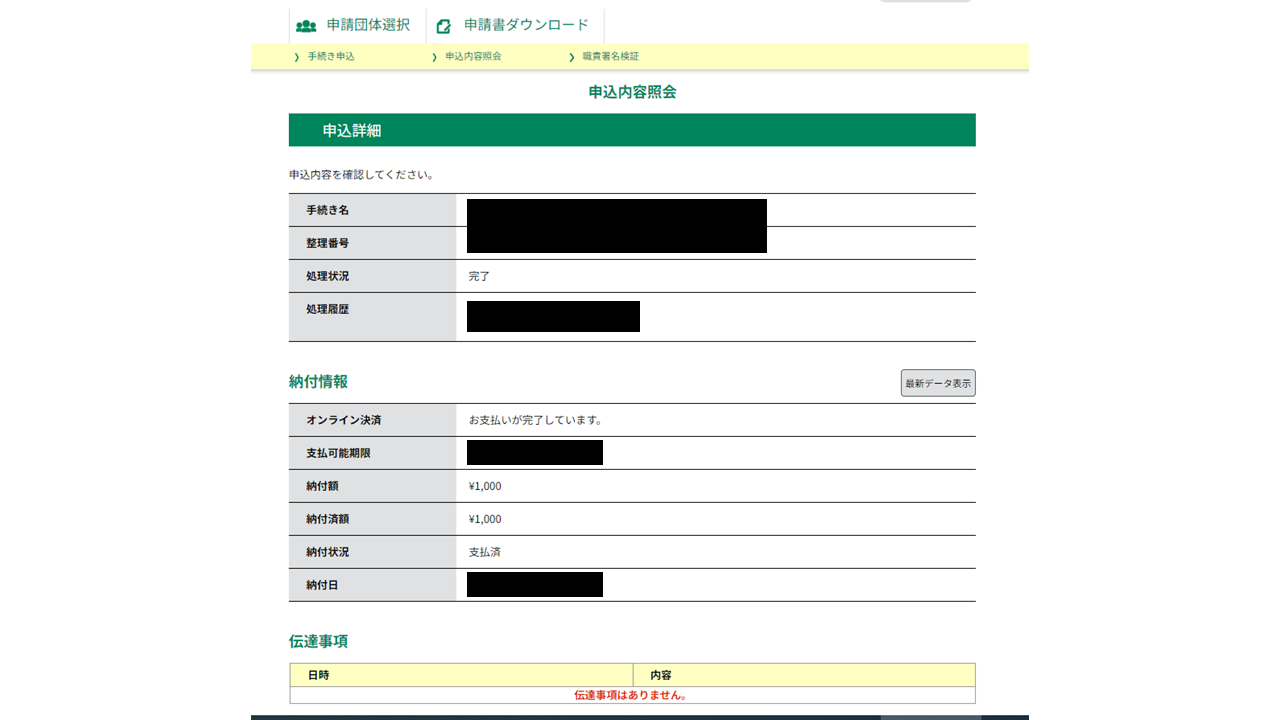Image resolution: width=1280 pixels, height=720 pixels.
Task: Open the 申込内容照会 navigation link
Action: click(x=473, y=57)
